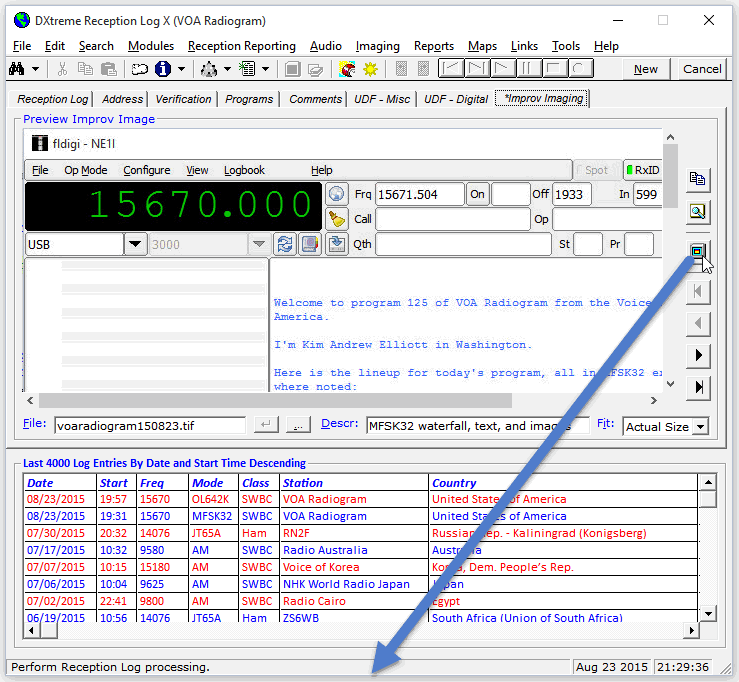The width and height of the screenshot is (739, 682).
Task: Click the red bird toolbar icon
Action: [347, 69]
